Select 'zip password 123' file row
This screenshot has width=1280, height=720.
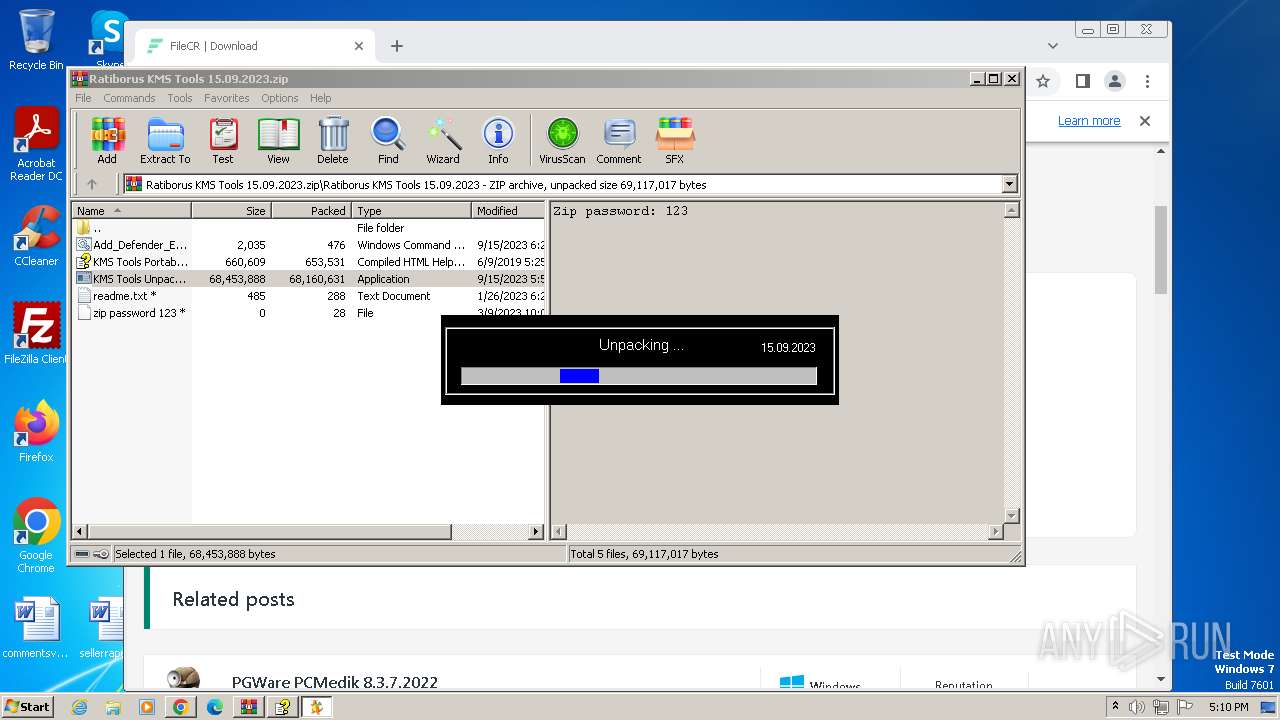pyautogui.click(x=308, y=313)
